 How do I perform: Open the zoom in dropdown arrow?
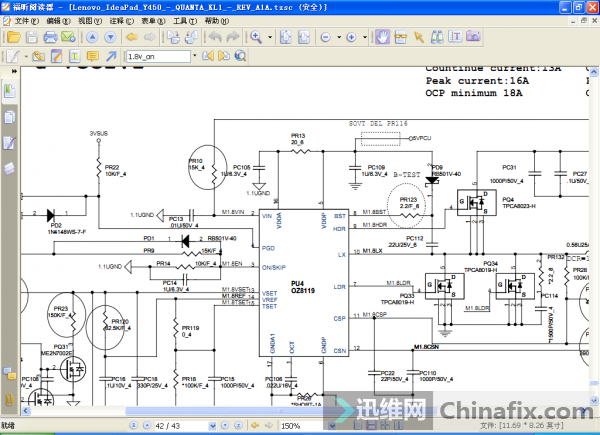click(365, 37)
